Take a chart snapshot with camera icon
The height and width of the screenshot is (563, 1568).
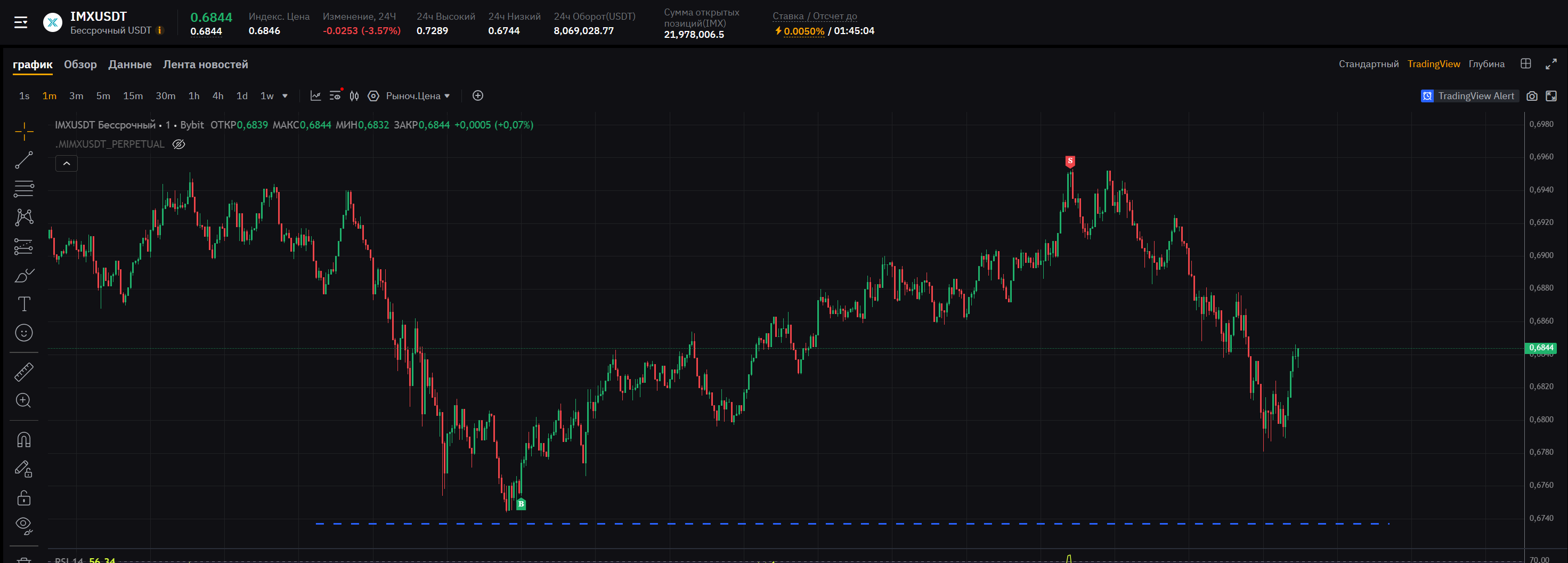pyautogui.click(x=1532, y=95)
